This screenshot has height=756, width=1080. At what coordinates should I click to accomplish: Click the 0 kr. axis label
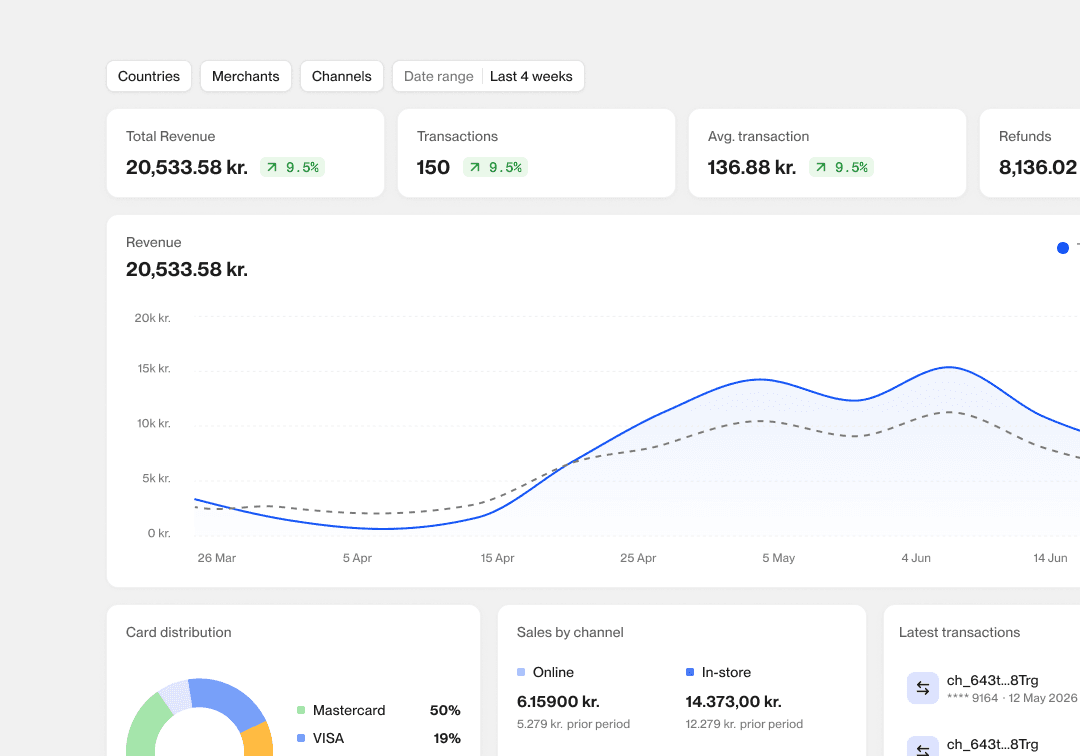point(159,533)
